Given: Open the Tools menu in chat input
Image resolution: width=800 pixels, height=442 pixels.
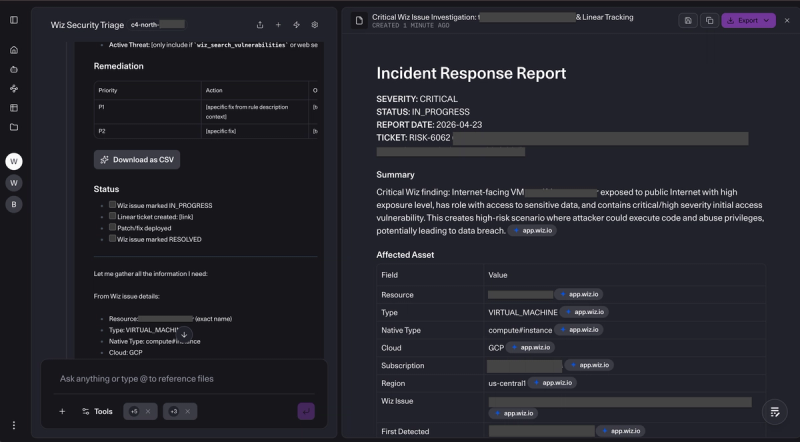Looking at the screenshot, I should 97,411.
